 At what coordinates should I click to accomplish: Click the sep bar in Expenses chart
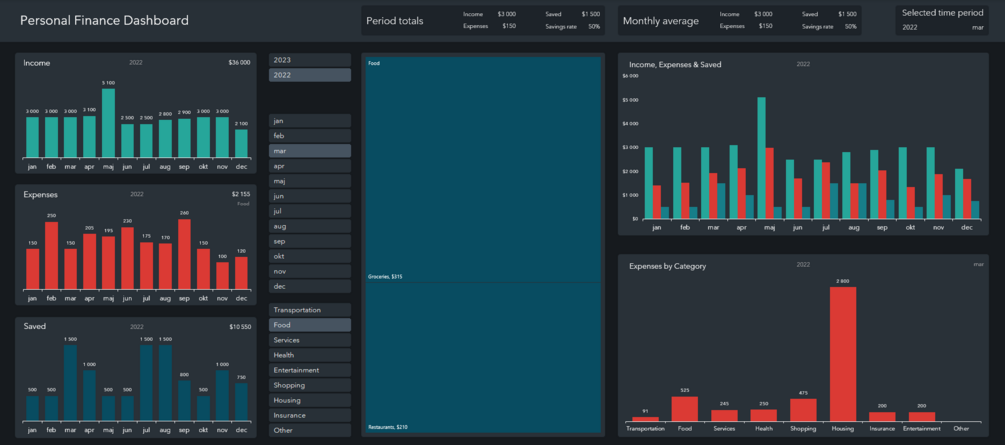pyautogui.click(x=185, y=254)
